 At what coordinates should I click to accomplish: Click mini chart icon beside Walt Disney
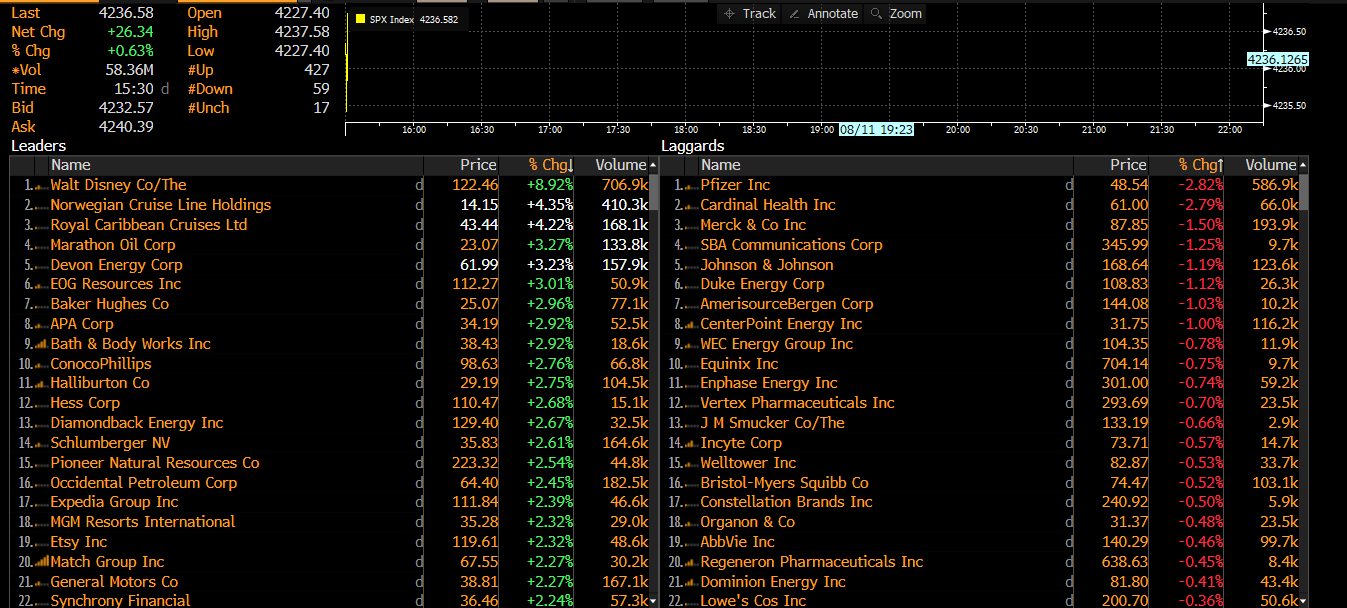pos(41,186)
